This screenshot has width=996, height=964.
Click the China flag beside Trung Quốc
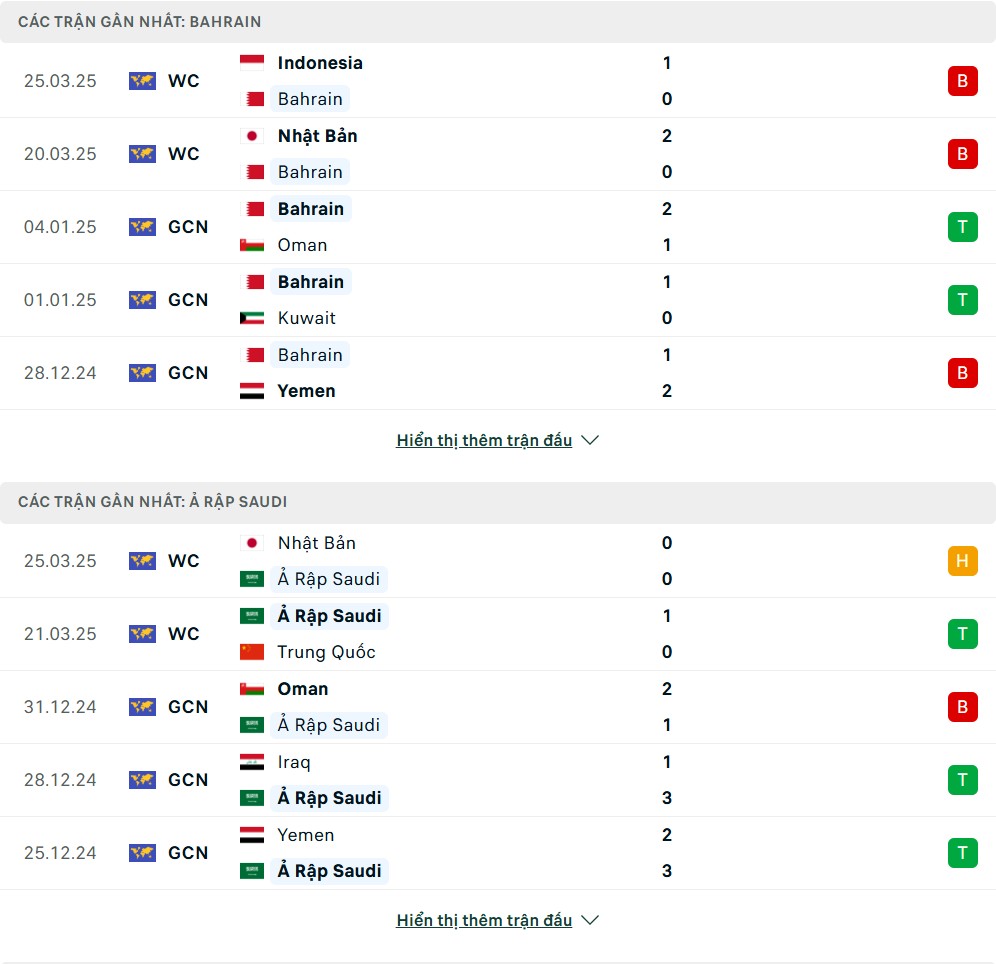pos(252,652)
